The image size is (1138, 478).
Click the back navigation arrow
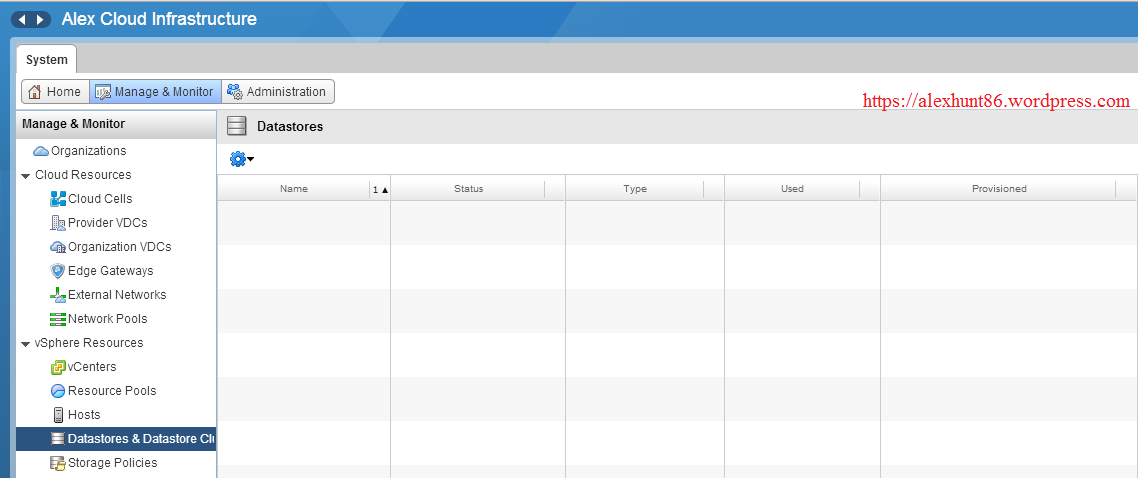22,20
